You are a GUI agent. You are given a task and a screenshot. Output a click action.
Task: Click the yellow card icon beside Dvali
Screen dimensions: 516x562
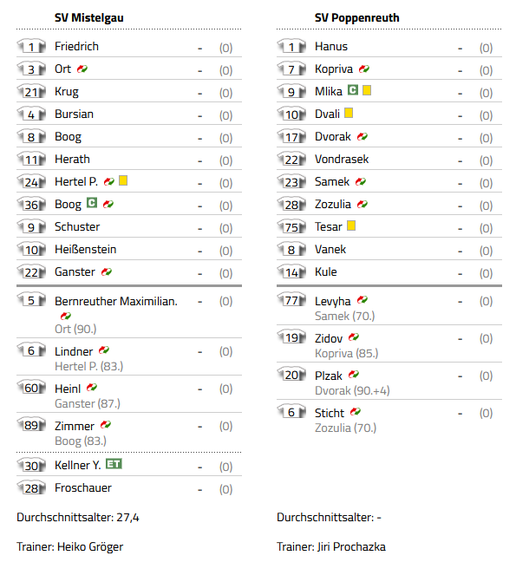349,113
